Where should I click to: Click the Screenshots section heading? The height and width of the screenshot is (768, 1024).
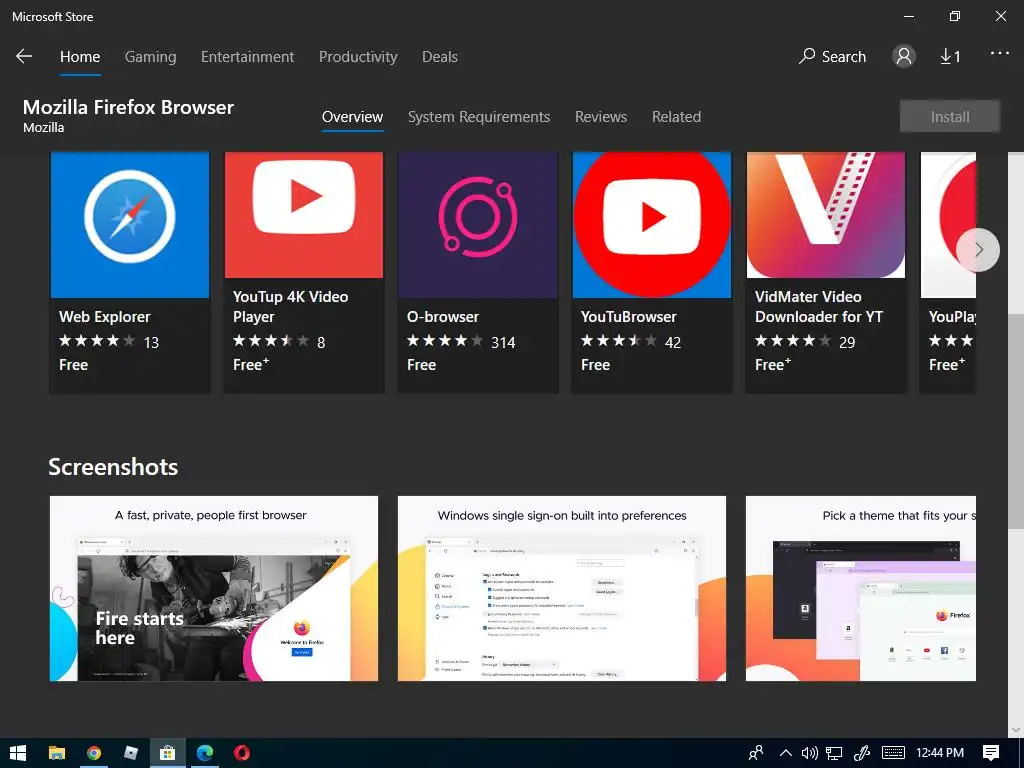coord(113,466)
